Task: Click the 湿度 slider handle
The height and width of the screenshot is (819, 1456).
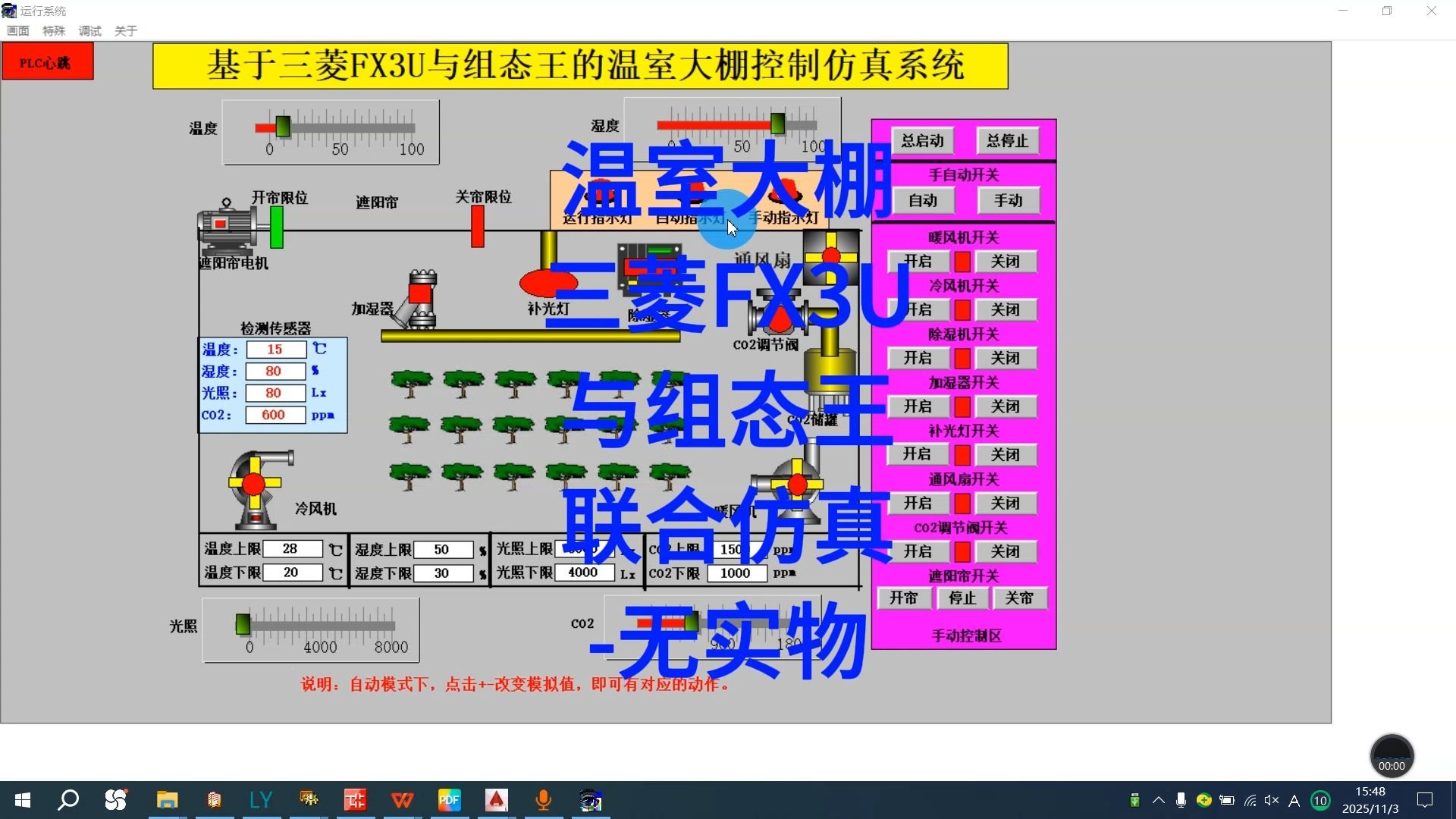Action: coord(778,123)
